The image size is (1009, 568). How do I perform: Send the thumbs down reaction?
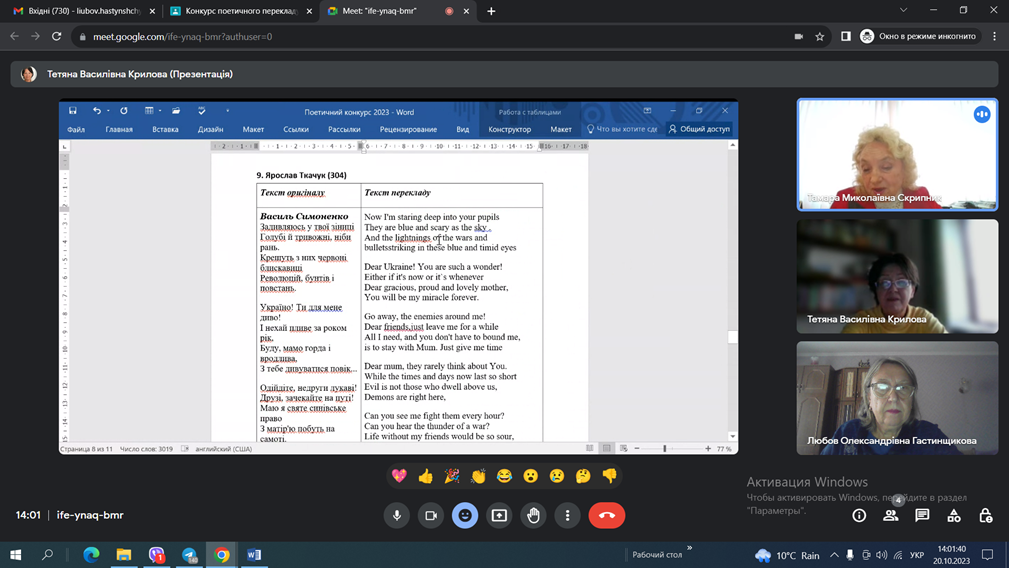click(x=609, y=476)
